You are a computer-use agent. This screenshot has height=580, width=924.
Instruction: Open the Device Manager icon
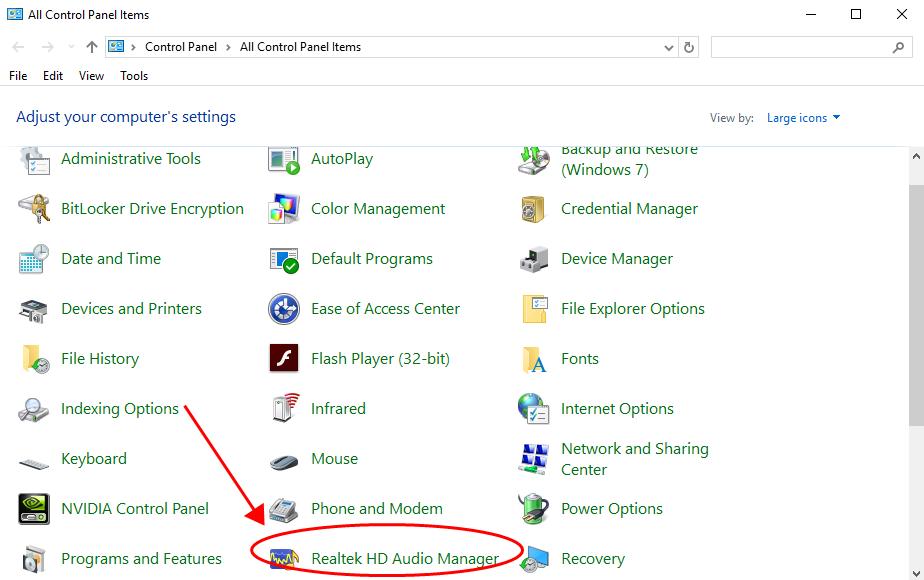[534, 259]
